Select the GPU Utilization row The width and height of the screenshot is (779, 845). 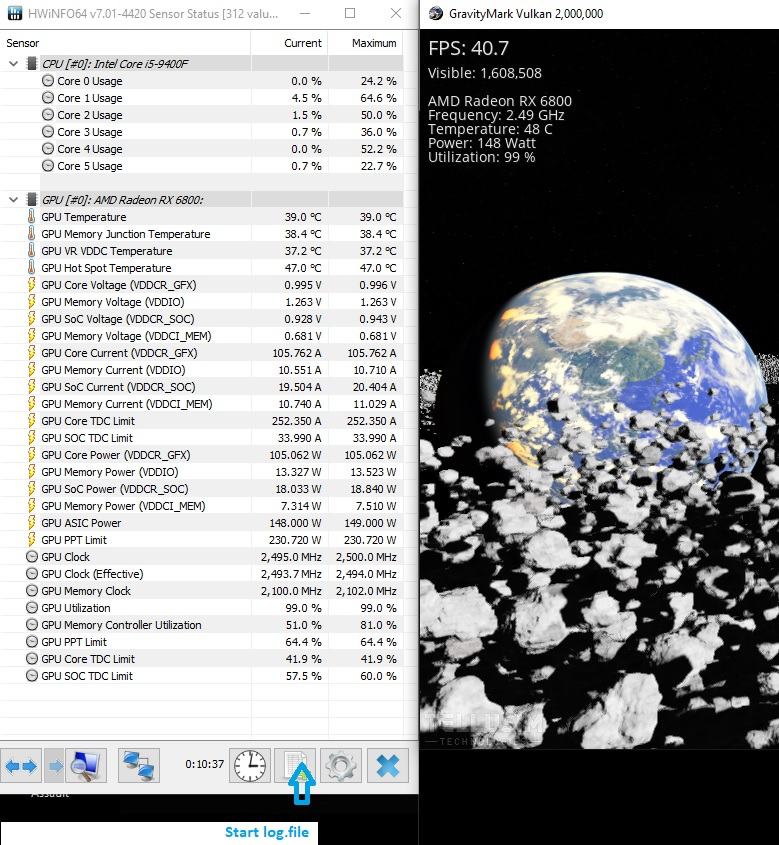201,607
